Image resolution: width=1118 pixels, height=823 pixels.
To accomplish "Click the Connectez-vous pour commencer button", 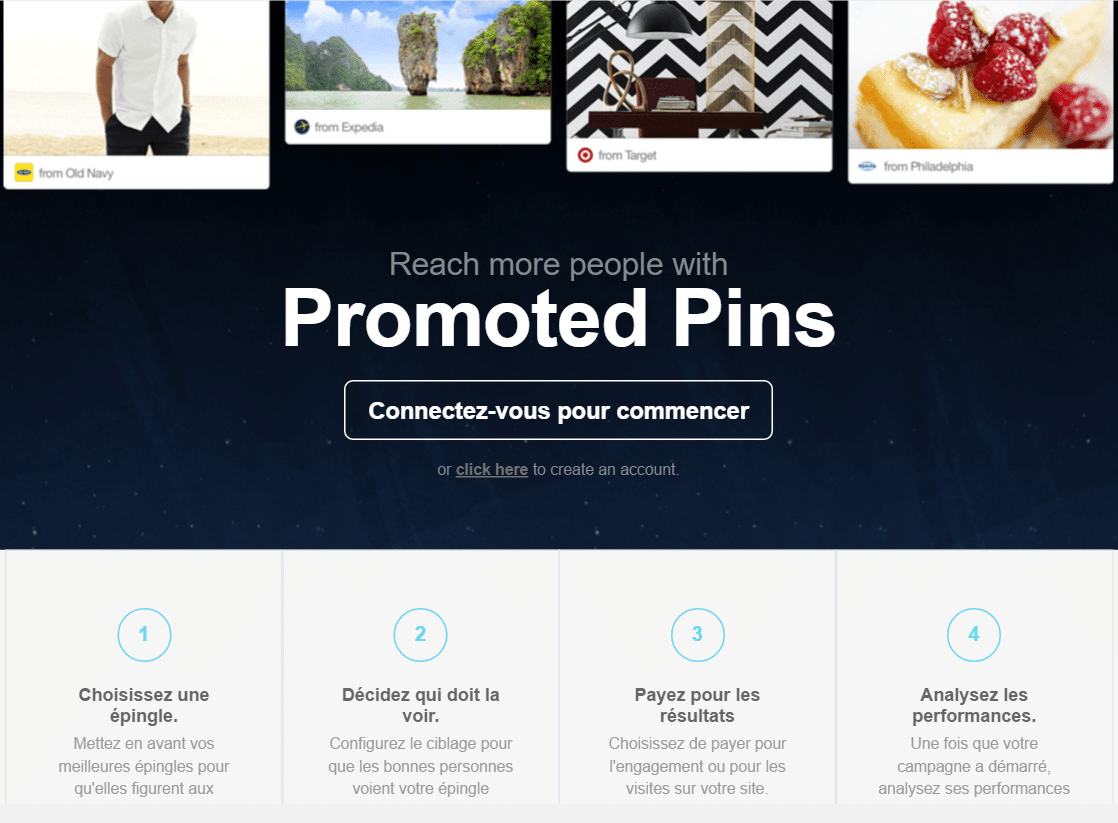I will 558,410.
